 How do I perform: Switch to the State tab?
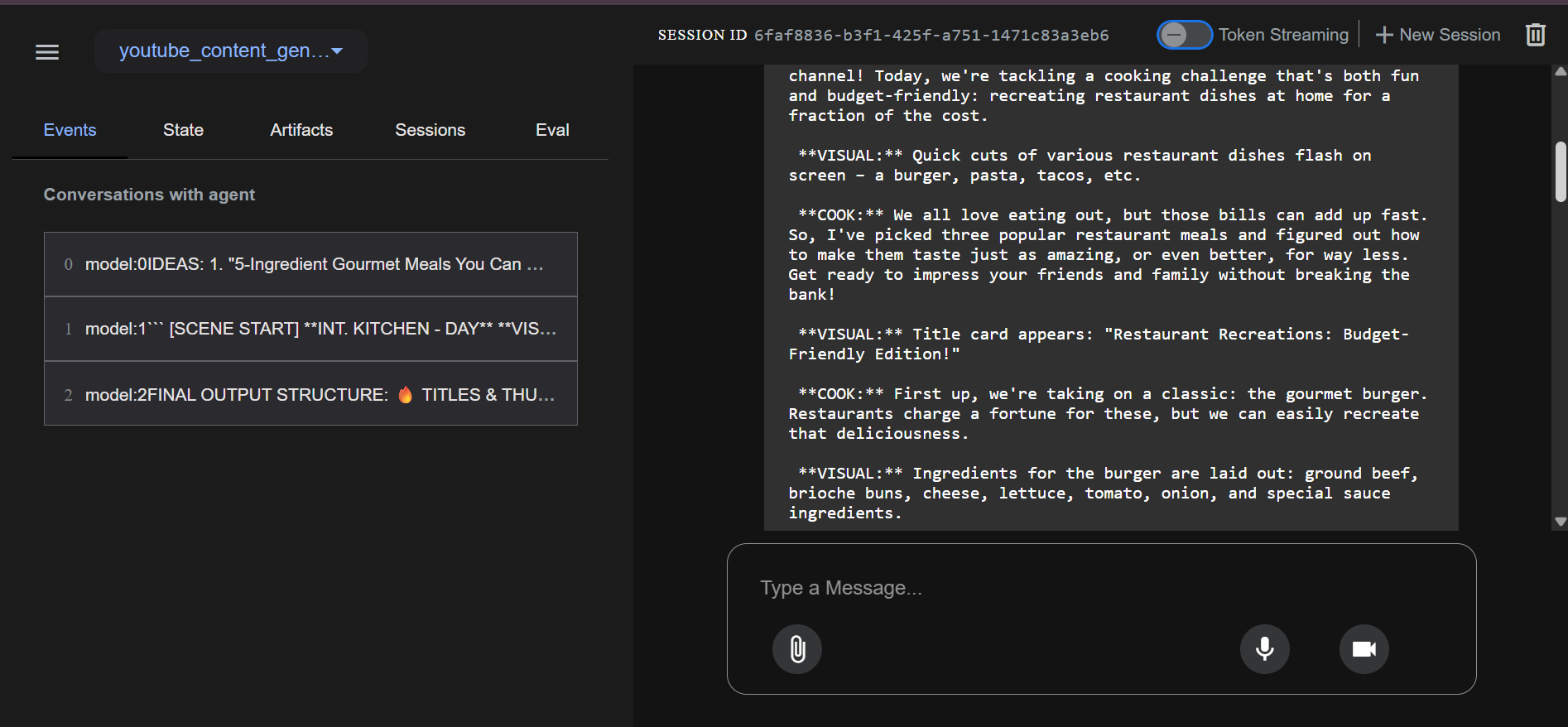[183, 130]
